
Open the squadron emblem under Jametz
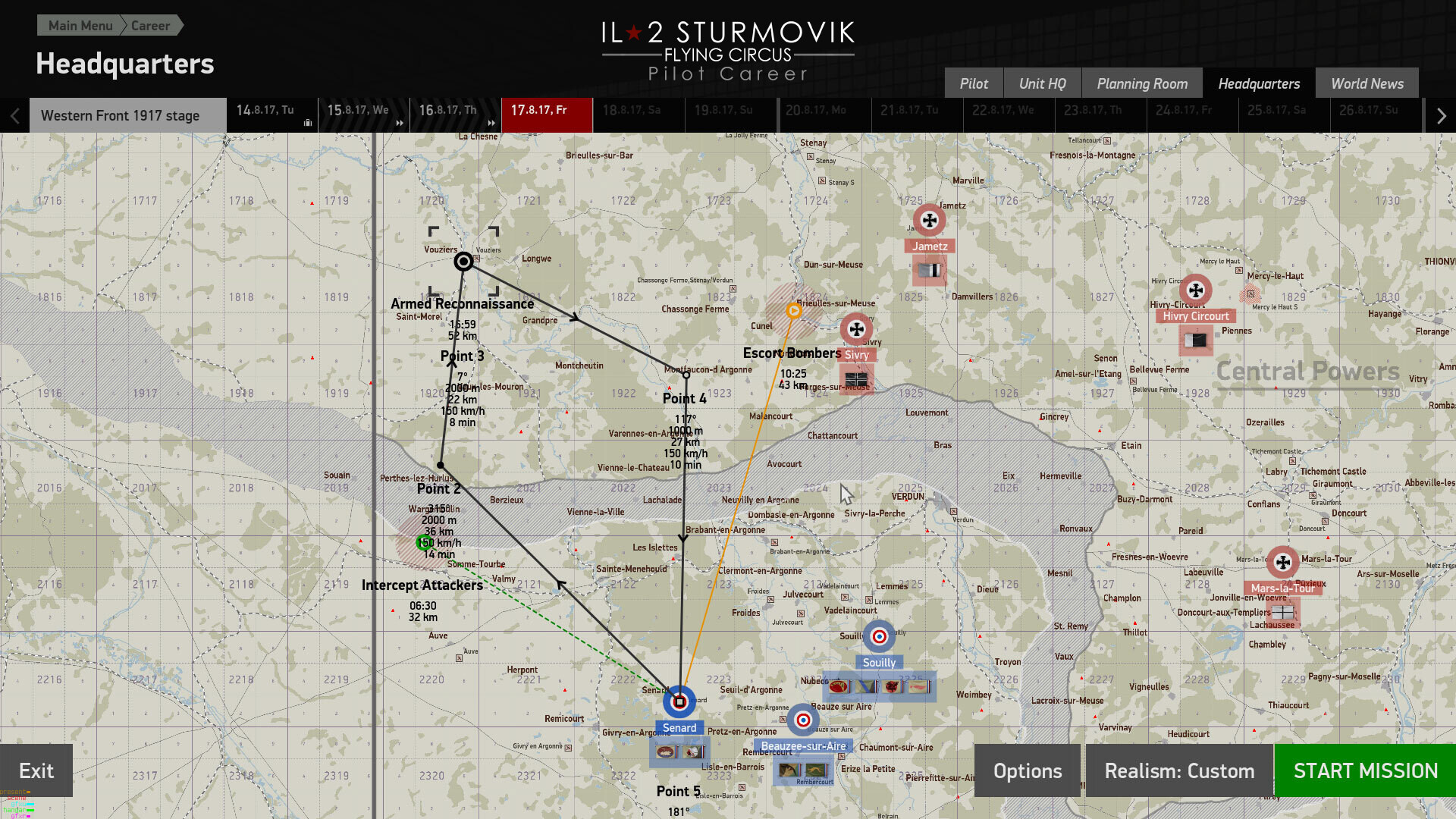click(929, 271)
